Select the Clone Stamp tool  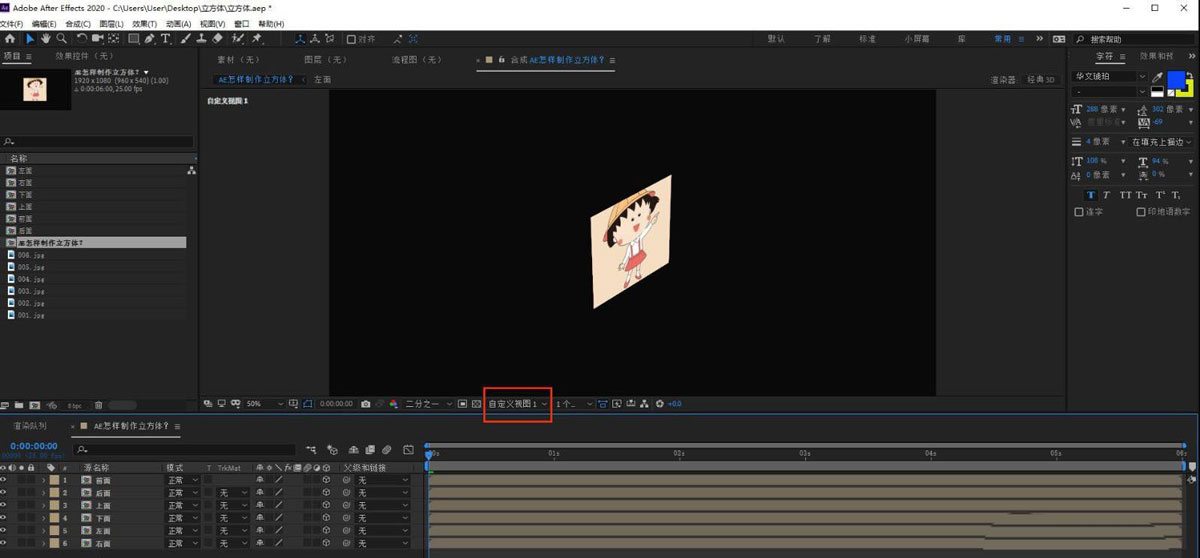(x=201, y=40)
